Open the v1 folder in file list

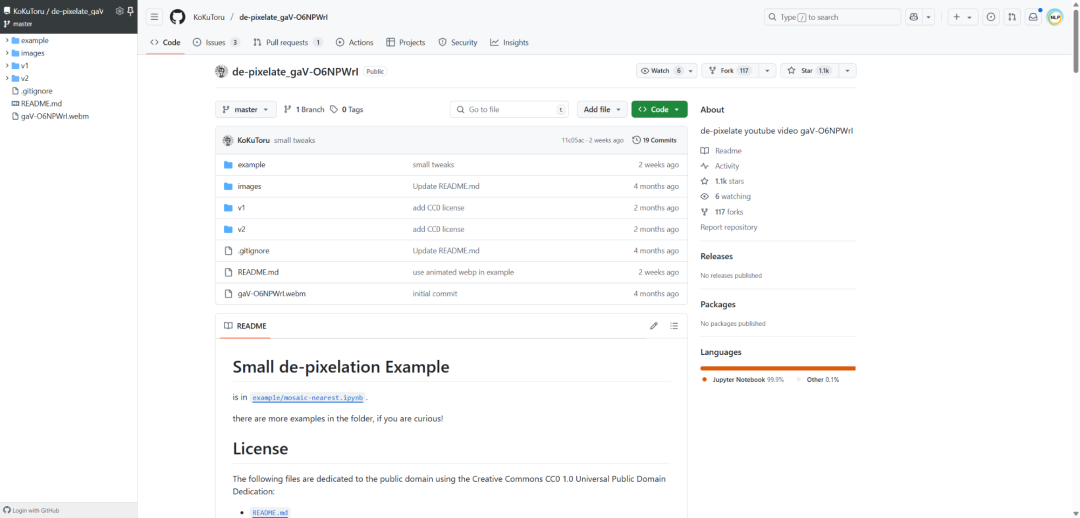242,207
